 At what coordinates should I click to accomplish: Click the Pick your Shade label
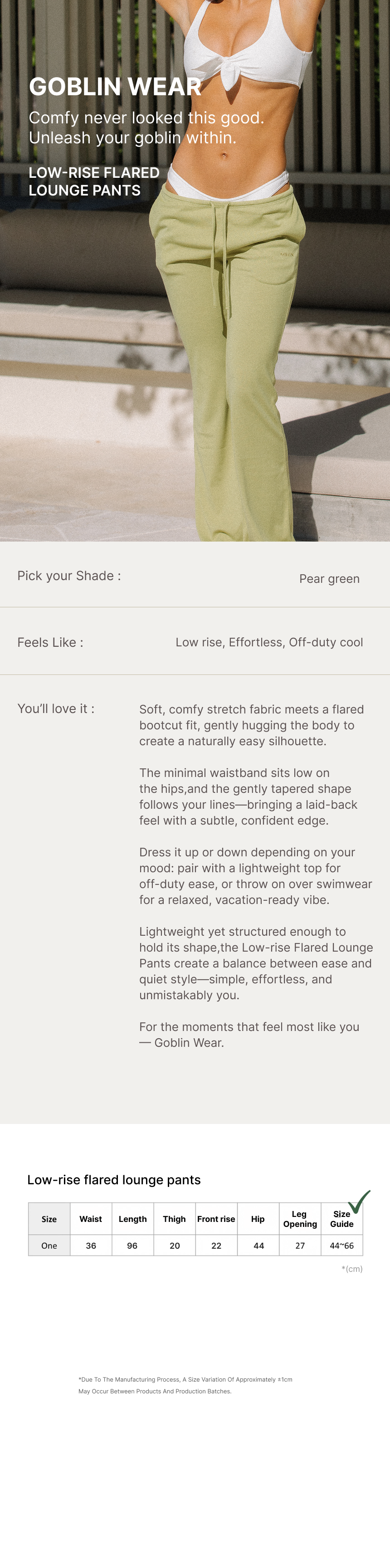pos(69,576)
